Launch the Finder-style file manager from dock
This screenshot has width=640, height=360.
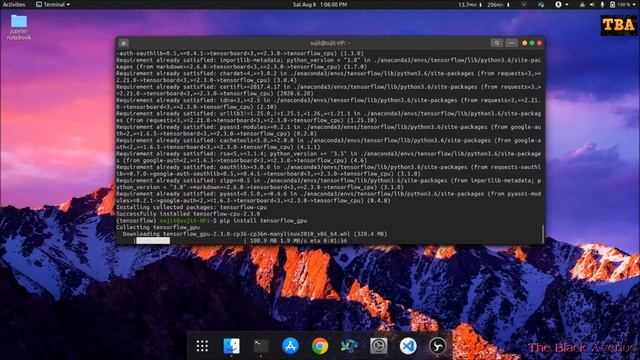pyautogui.click(x=231, y=346)
